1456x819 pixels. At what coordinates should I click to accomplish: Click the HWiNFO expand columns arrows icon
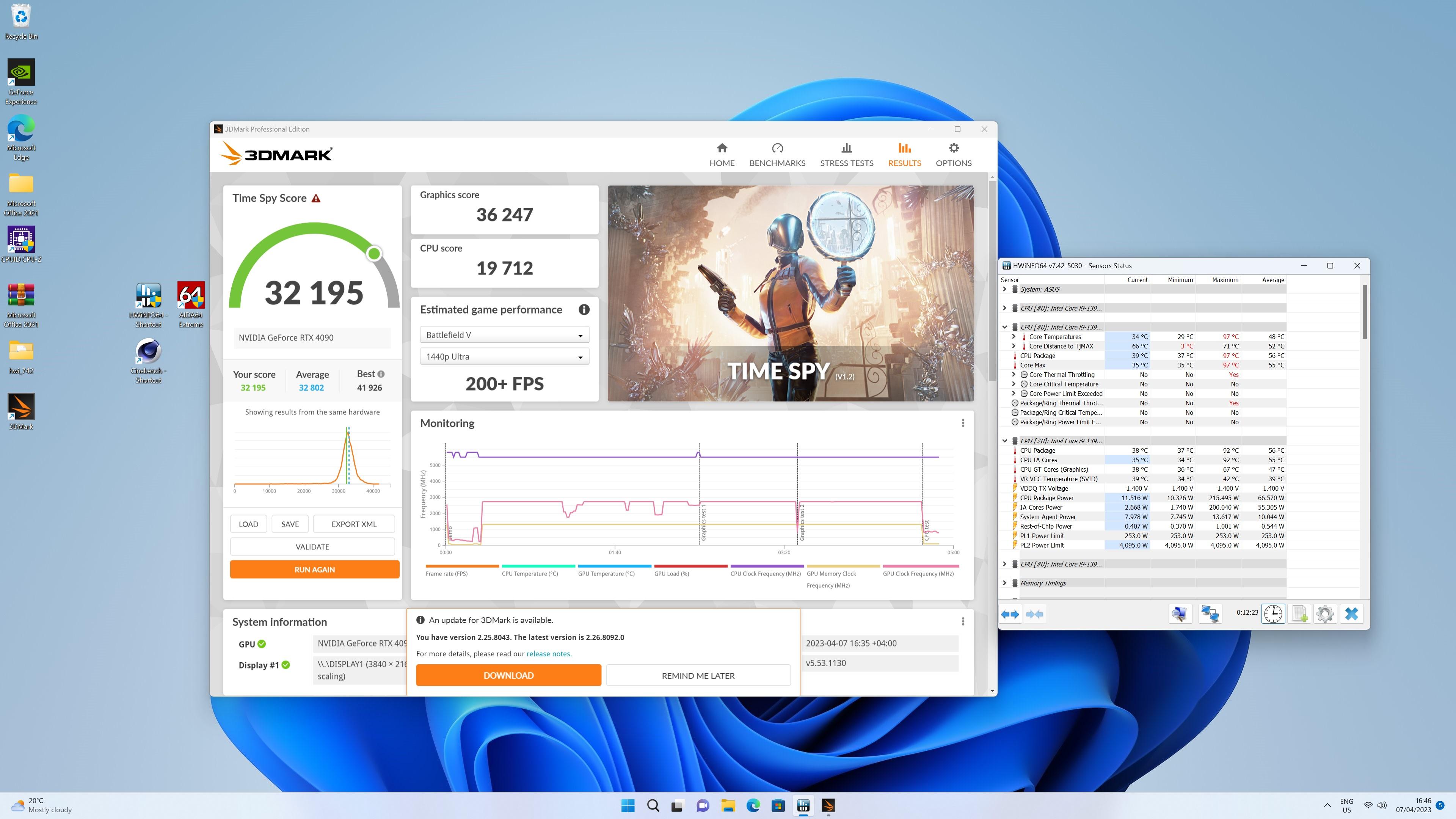tap(1010, 614)
